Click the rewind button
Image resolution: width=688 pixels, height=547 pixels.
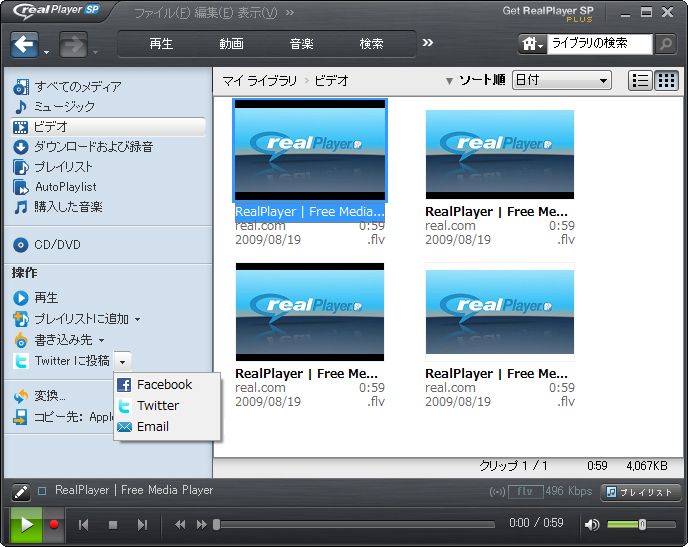tap(180, 525)
